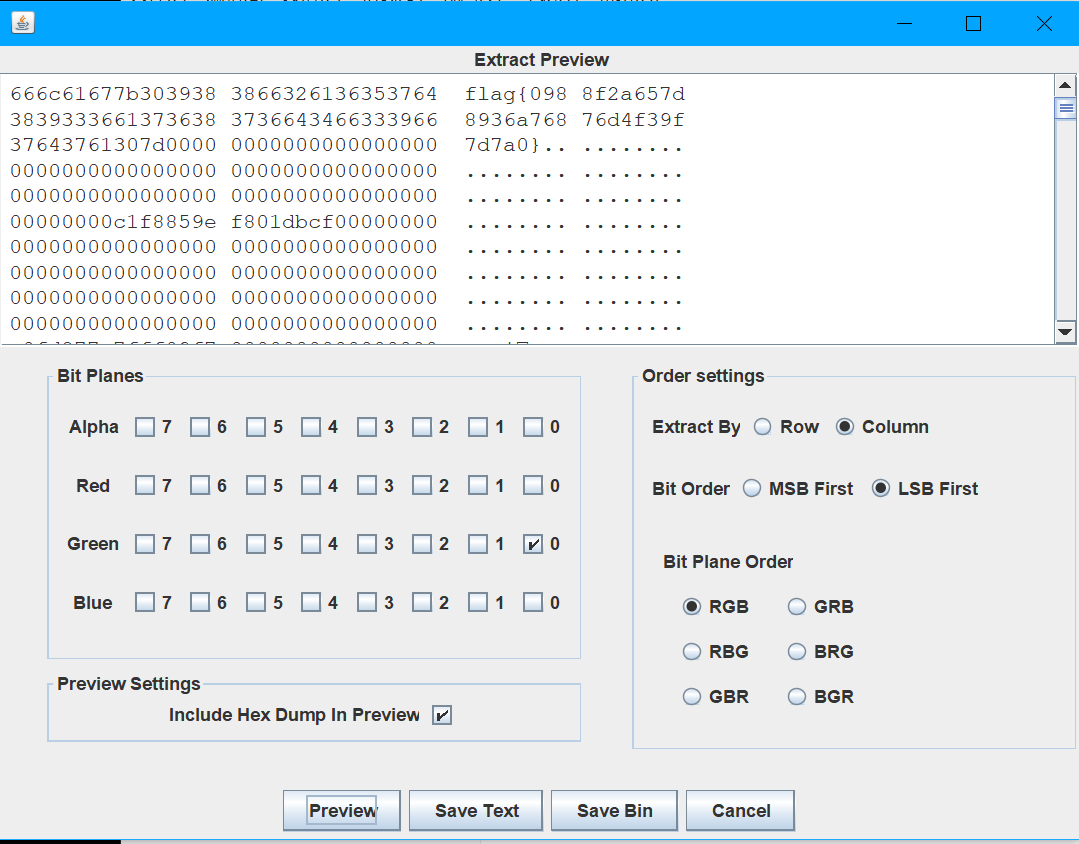1079x844 pixels.
Task: Select BRG bit plane order
Action: [797, 651]
